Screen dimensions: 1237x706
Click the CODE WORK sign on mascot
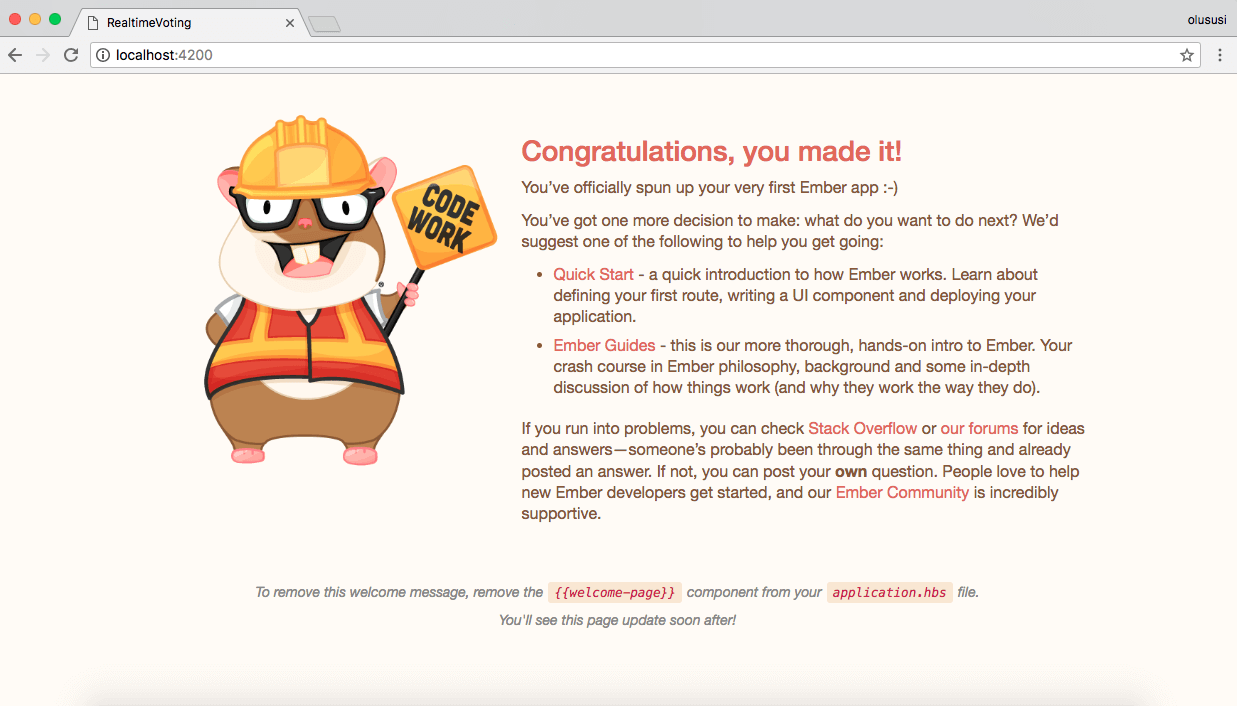pyautogui.click(x=444, y=218)
